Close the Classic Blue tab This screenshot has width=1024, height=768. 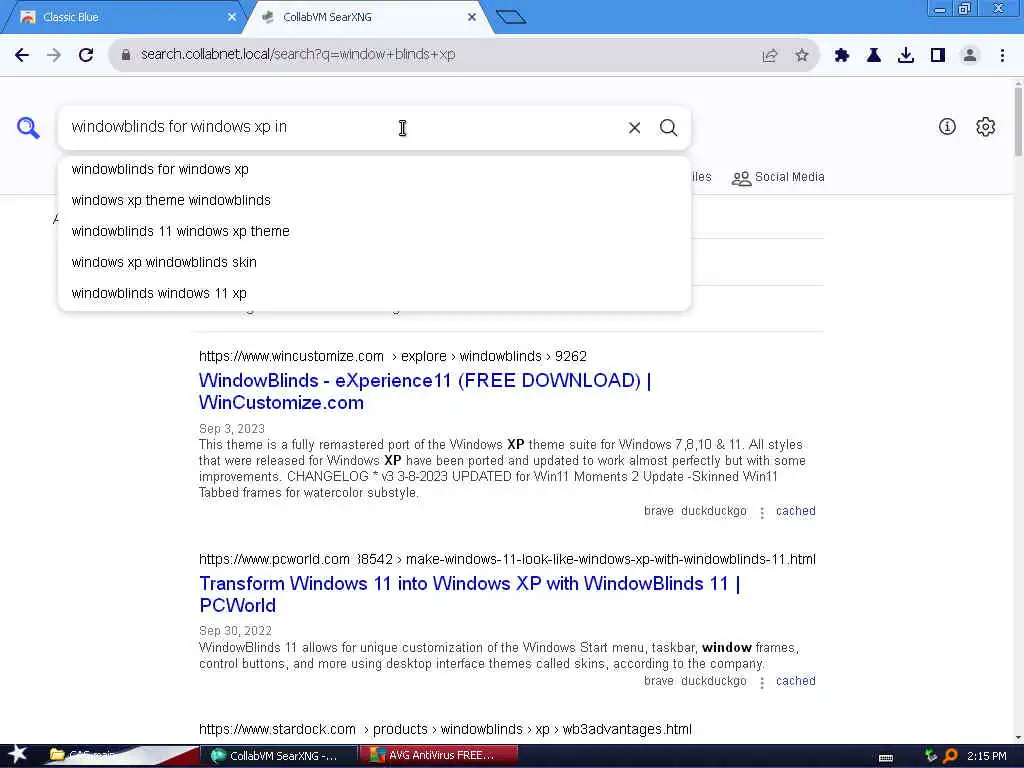[232, 18]
